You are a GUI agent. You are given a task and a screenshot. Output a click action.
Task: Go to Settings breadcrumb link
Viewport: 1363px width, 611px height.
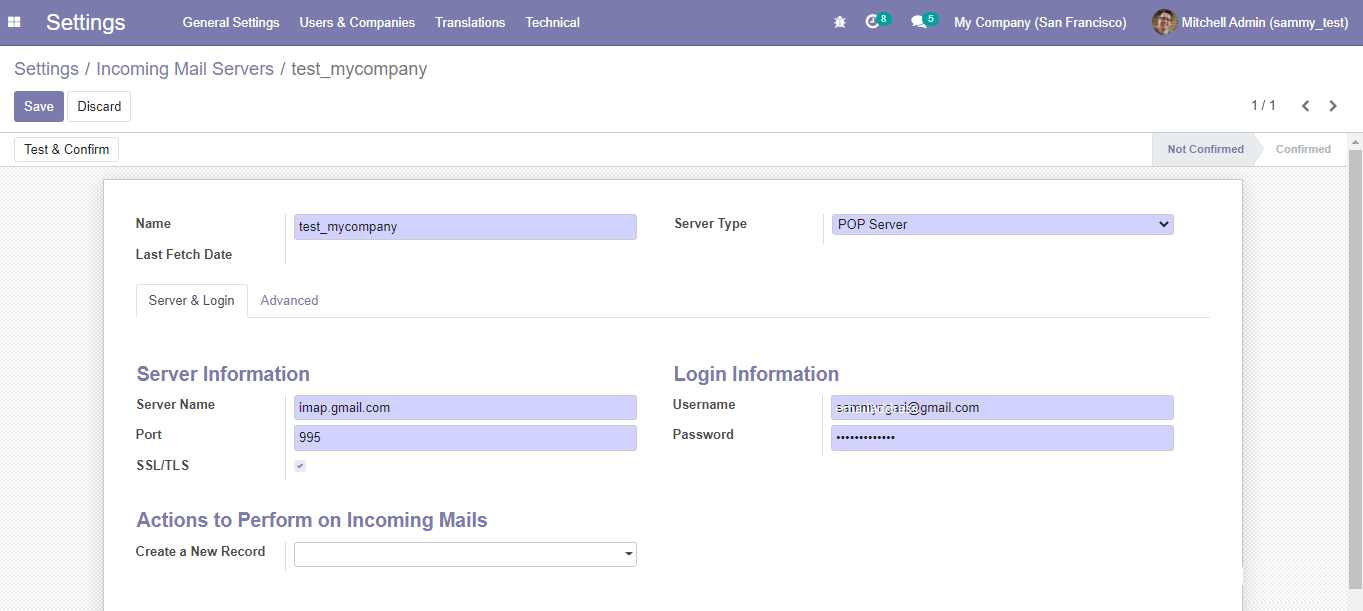coord(46,69)
